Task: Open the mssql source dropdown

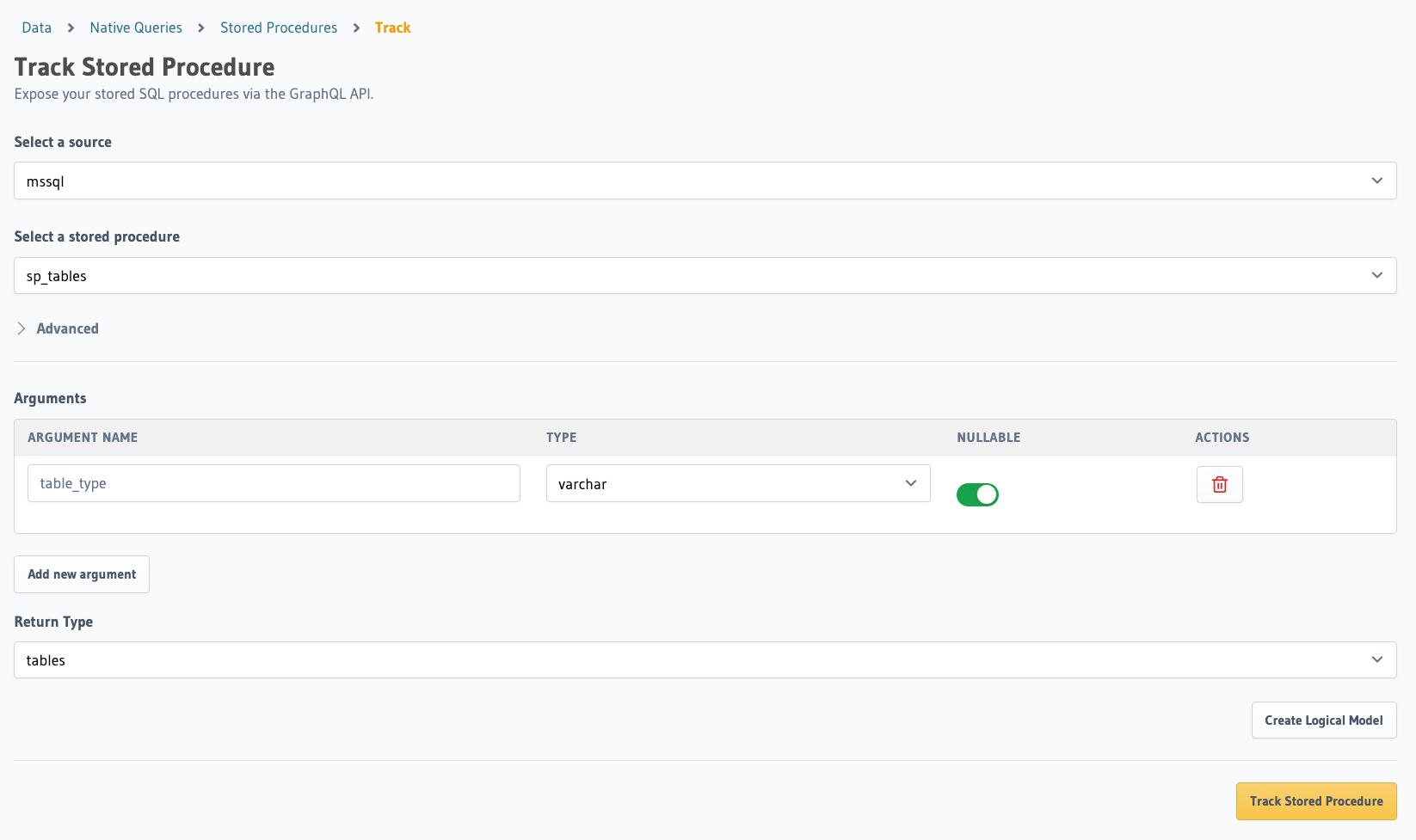Action: [x=705, y=181]
